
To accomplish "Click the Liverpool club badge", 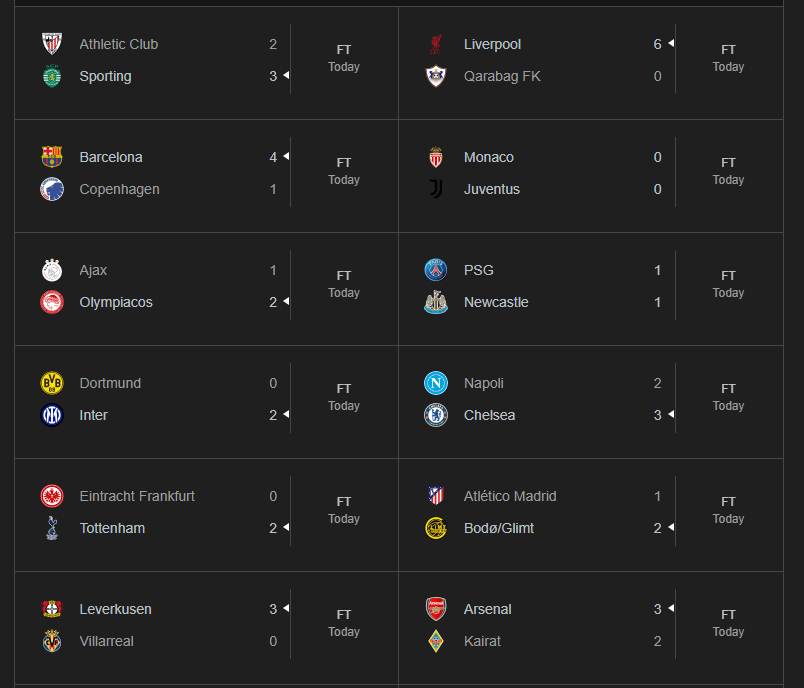I will point(436,44).
